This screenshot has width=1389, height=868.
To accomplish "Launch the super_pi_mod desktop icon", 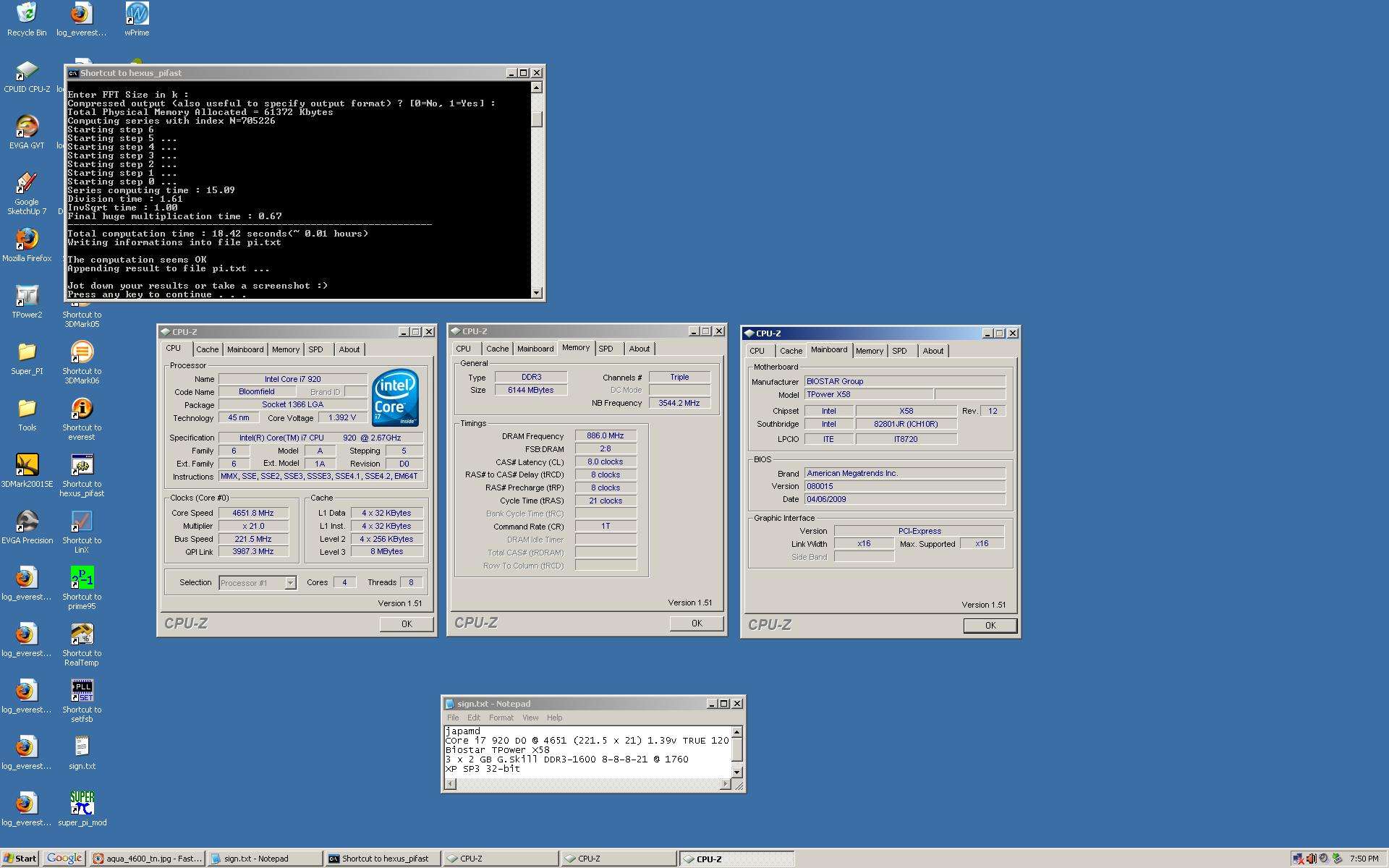I will coord(82,809).
